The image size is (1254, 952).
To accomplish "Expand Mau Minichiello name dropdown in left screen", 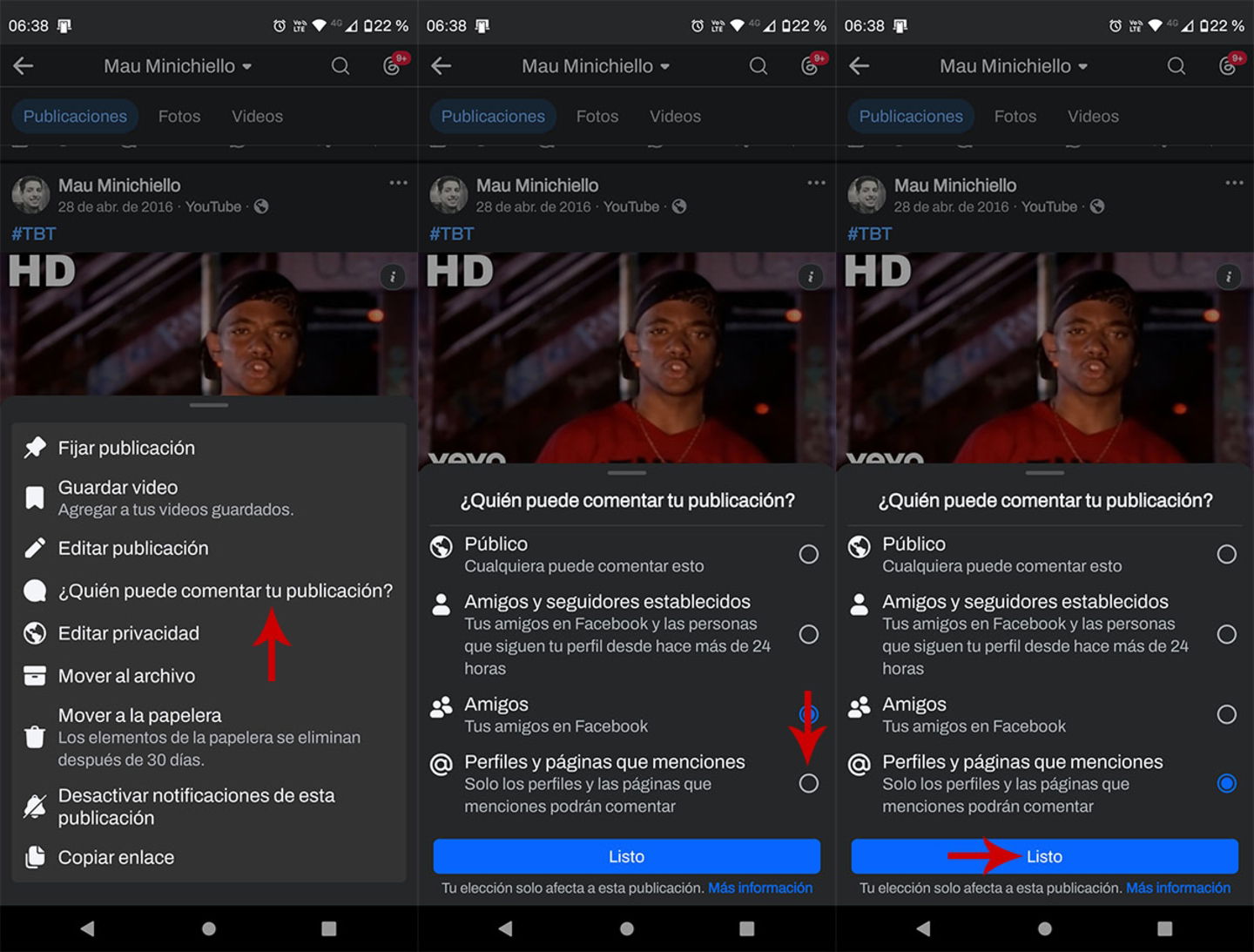I will coord(178,66).
